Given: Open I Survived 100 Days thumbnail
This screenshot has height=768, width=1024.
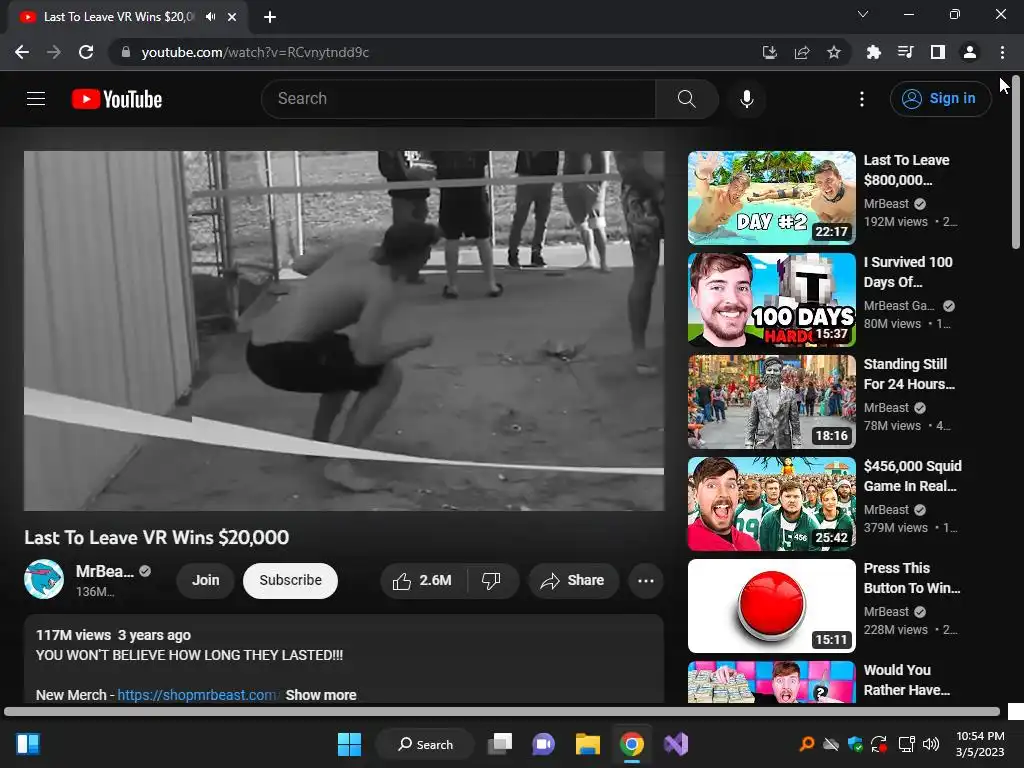Looking at the screenshot, I should click(772, 300).
